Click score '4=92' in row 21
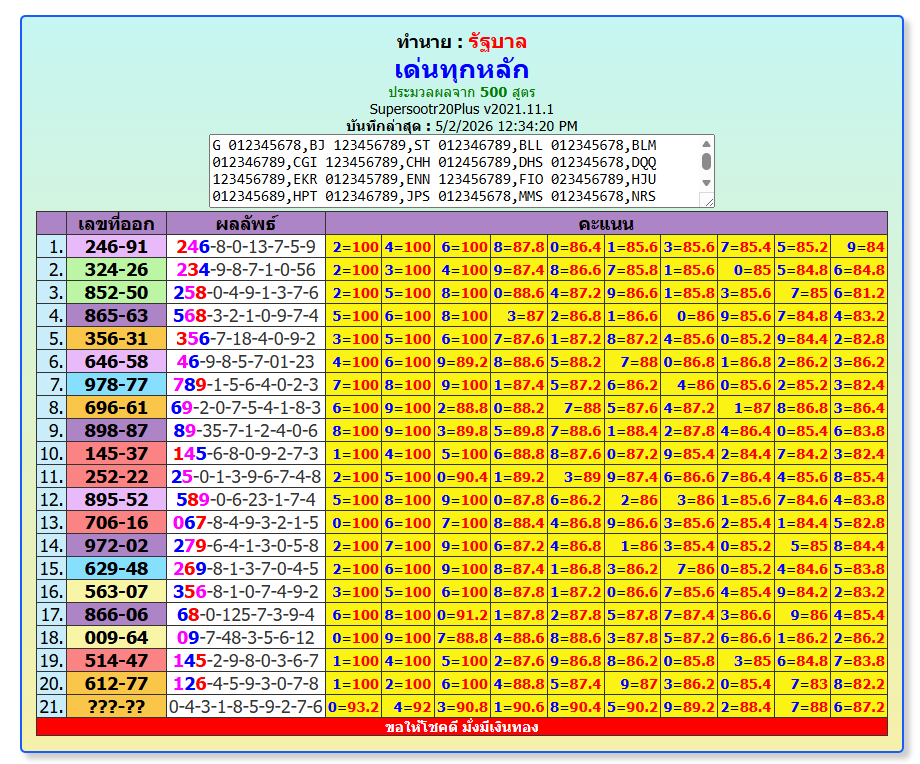The height and width of the screenshot is (764, 920). tap(408, 706)
